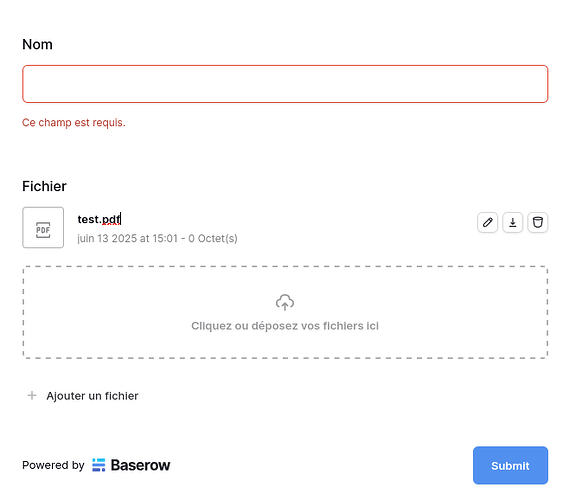Click the Fichier field label
582x500 pixels.
(44, 186)
